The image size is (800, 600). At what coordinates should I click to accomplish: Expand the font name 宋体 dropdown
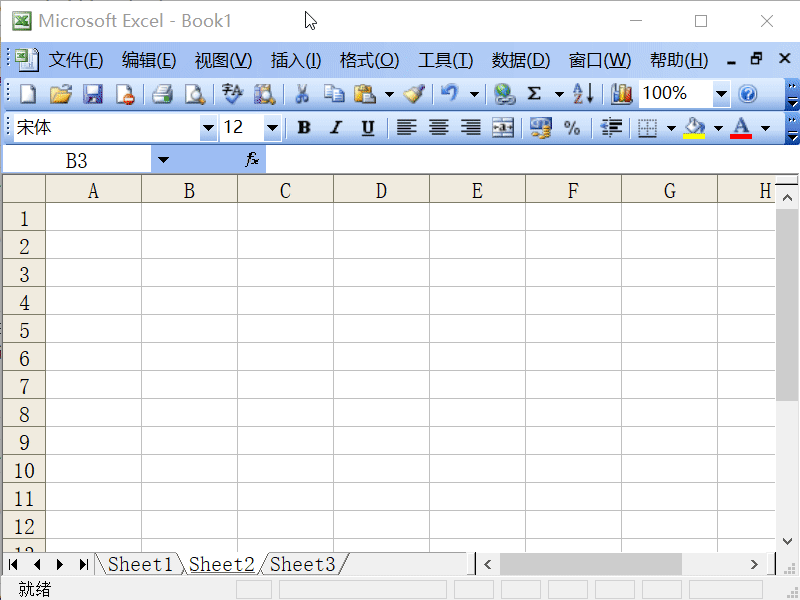click(x=208, y=127)
